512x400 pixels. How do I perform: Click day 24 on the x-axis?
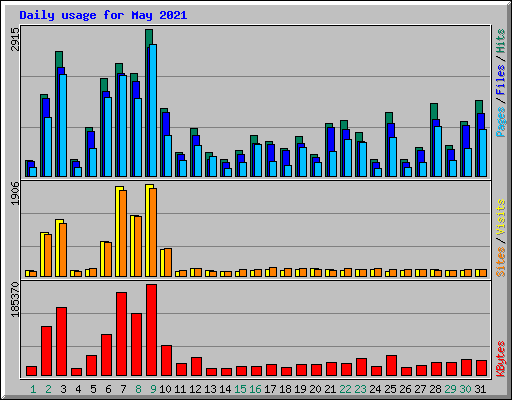click(375, 389)
